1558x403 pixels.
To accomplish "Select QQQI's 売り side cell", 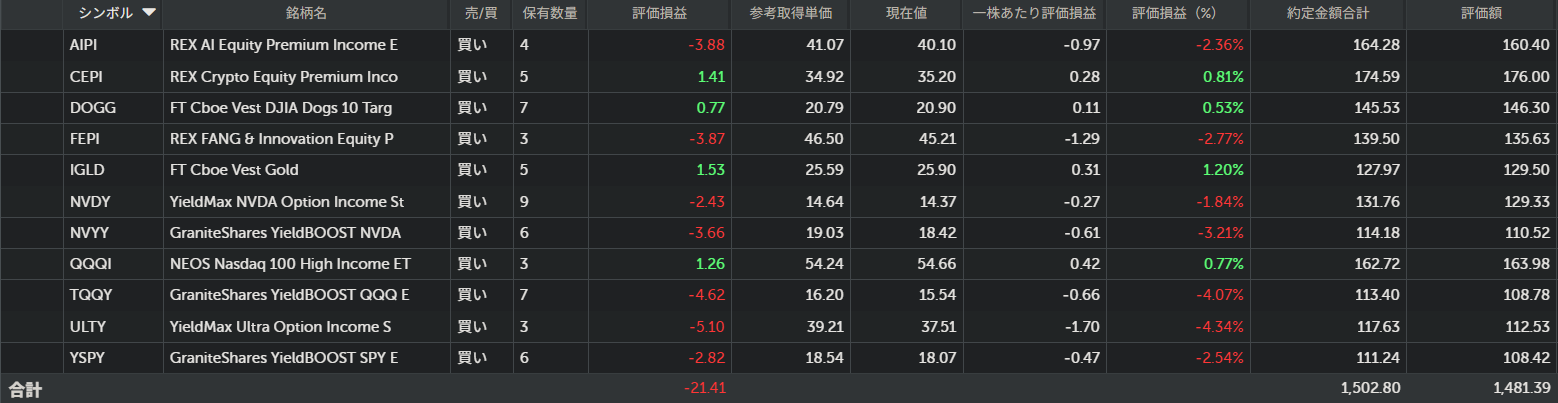I will point(467,264).
